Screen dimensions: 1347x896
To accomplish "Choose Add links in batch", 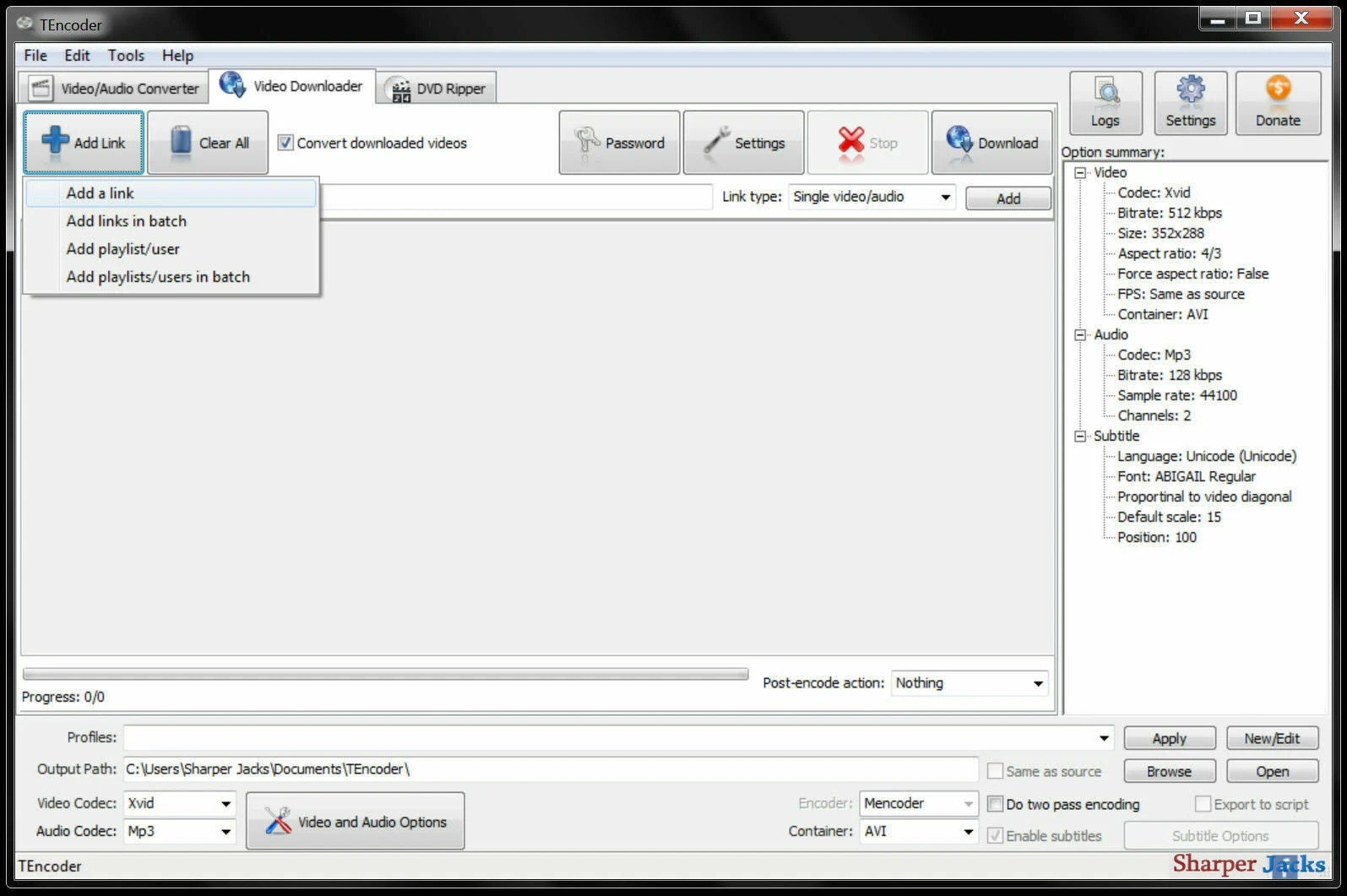I will (x=171, y=221).
